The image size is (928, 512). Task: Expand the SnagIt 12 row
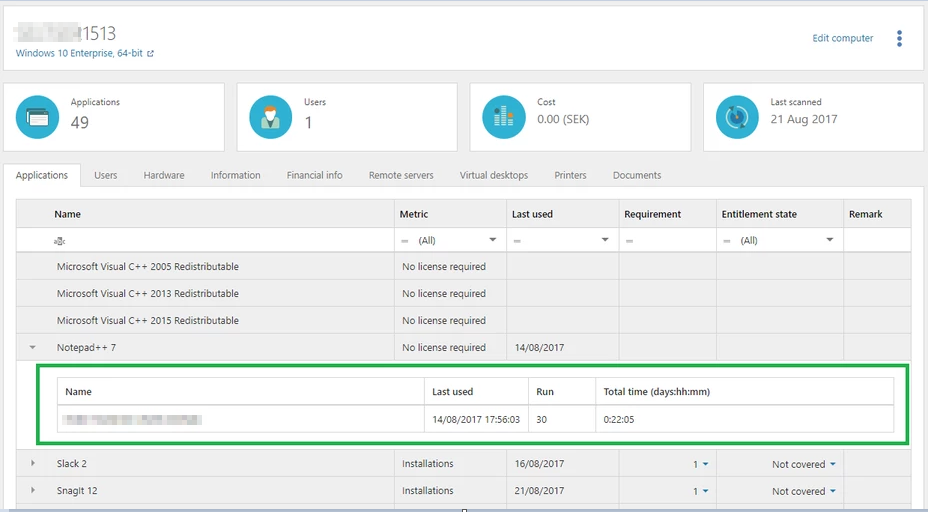(x=33, y=491)
